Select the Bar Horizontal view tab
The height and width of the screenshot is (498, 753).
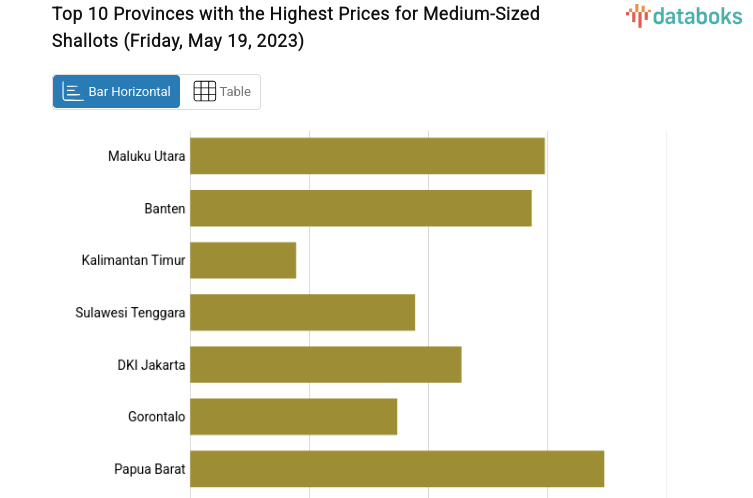point(117,92)
